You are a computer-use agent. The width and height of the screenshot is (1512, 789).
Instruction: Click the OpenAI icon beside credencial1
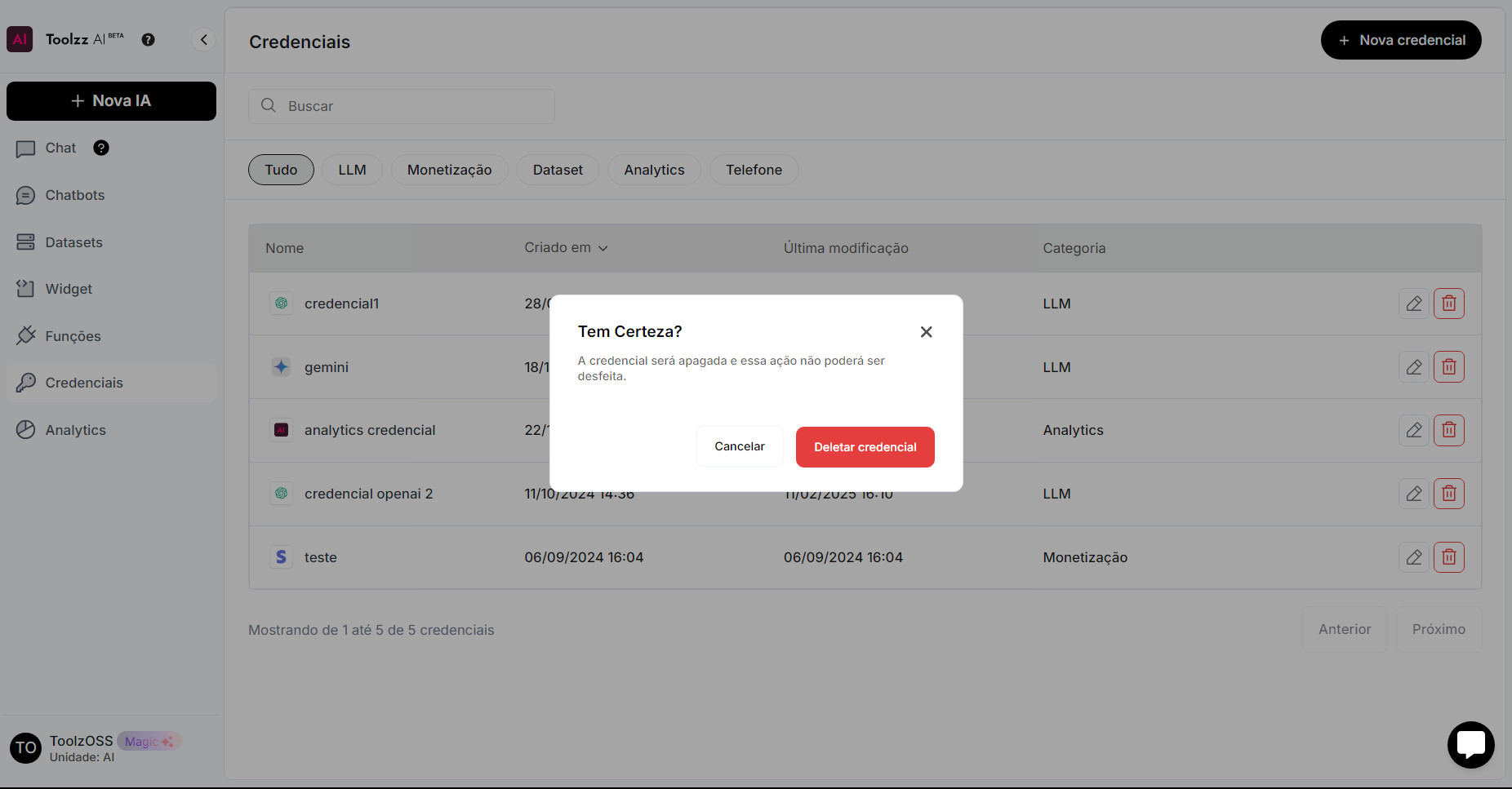pos(281,304)
